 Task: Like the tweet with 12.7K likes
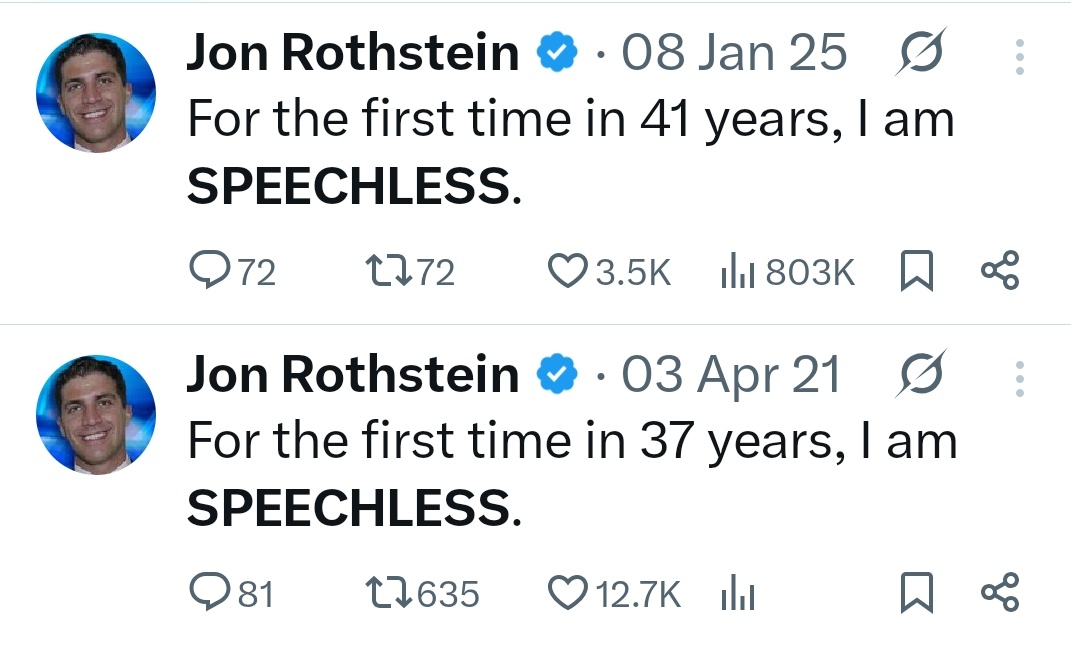click(569, 594)
